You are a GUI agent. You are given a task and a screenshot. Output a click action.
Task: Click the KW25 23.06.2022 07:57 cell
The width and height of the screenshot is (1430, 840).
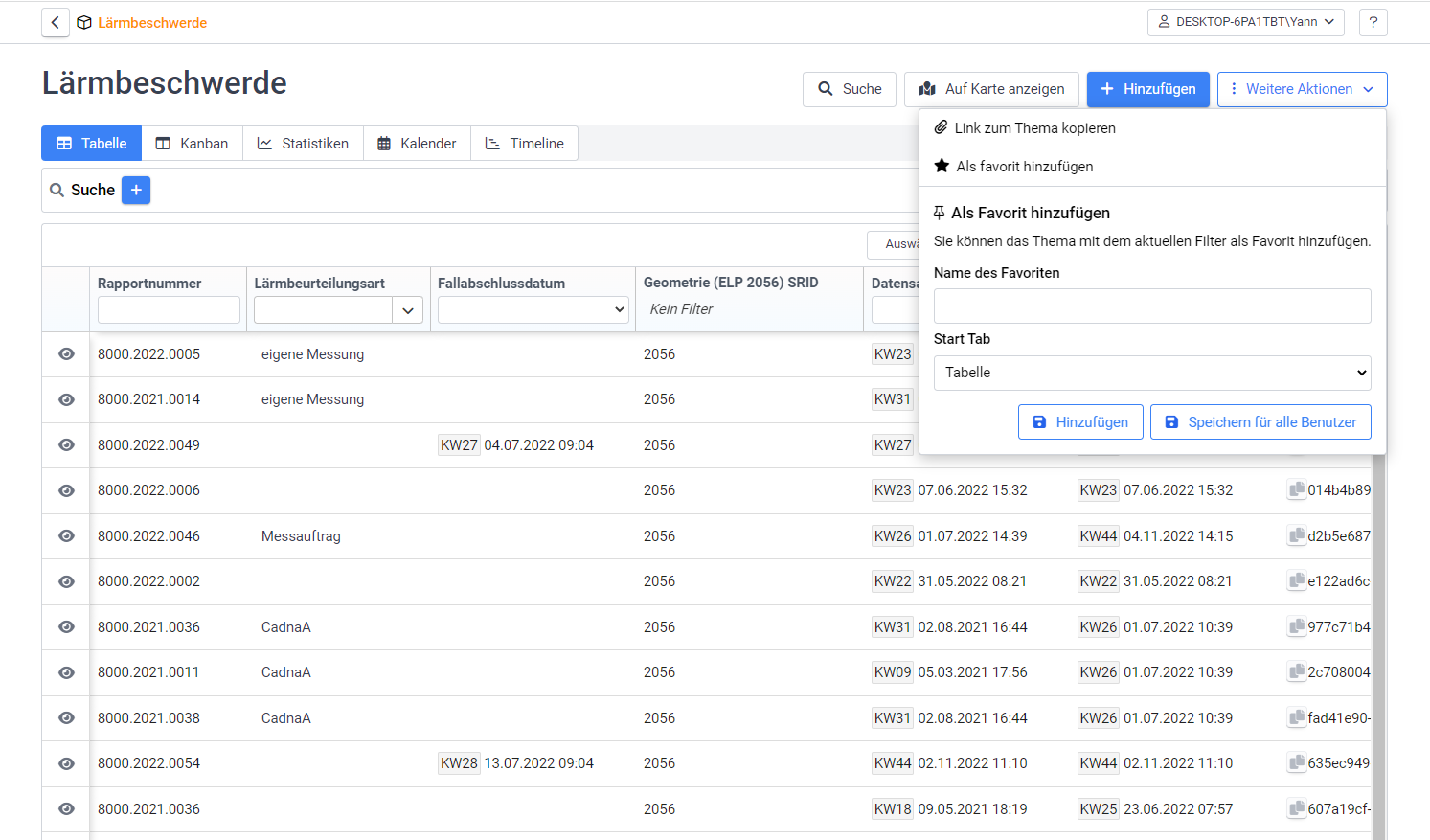[1155, 809]
